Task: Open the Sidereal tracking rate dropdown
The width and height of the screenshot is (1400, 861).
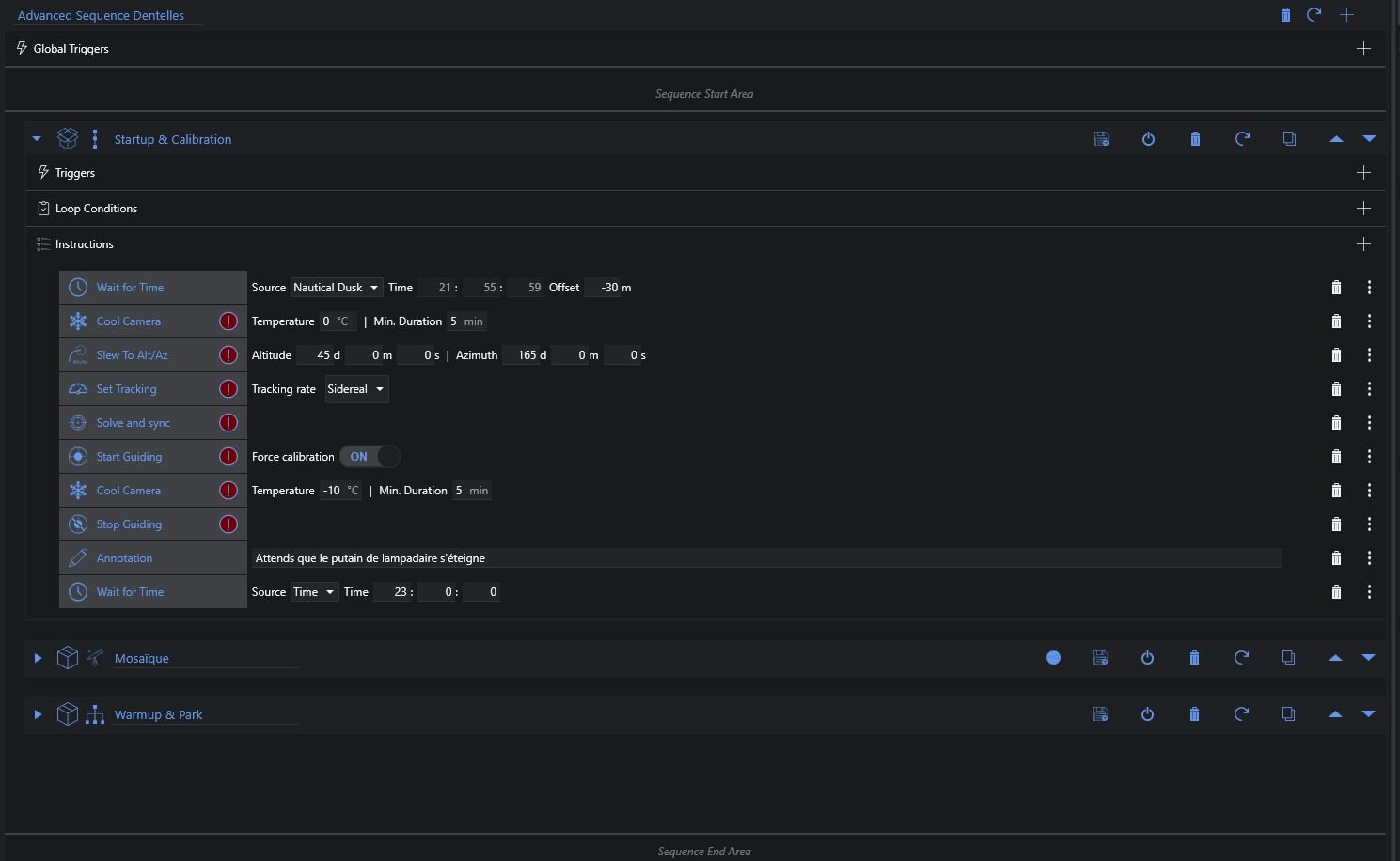Action: pos(356,389)
